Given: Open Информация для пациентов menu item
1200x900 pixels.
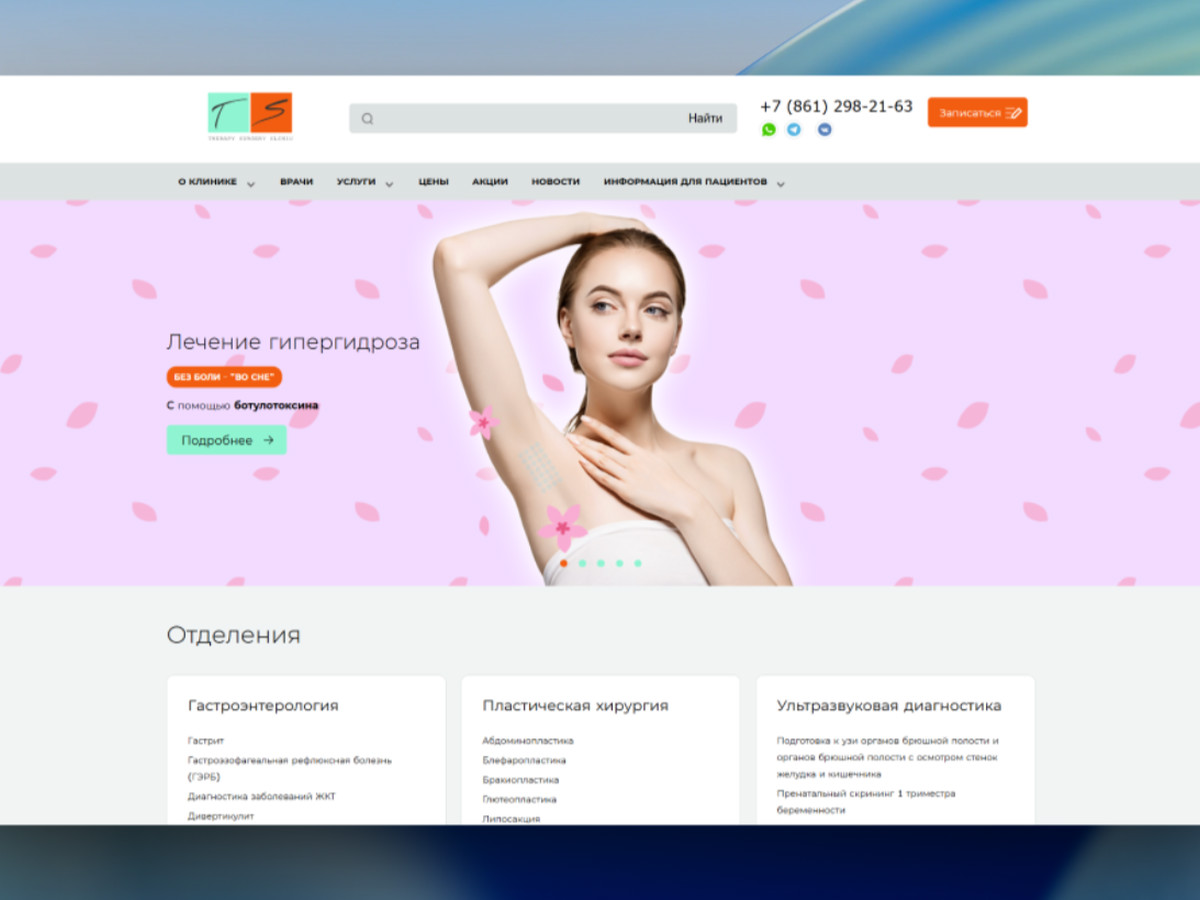Looking at the screenshot, I should [685, 182].
